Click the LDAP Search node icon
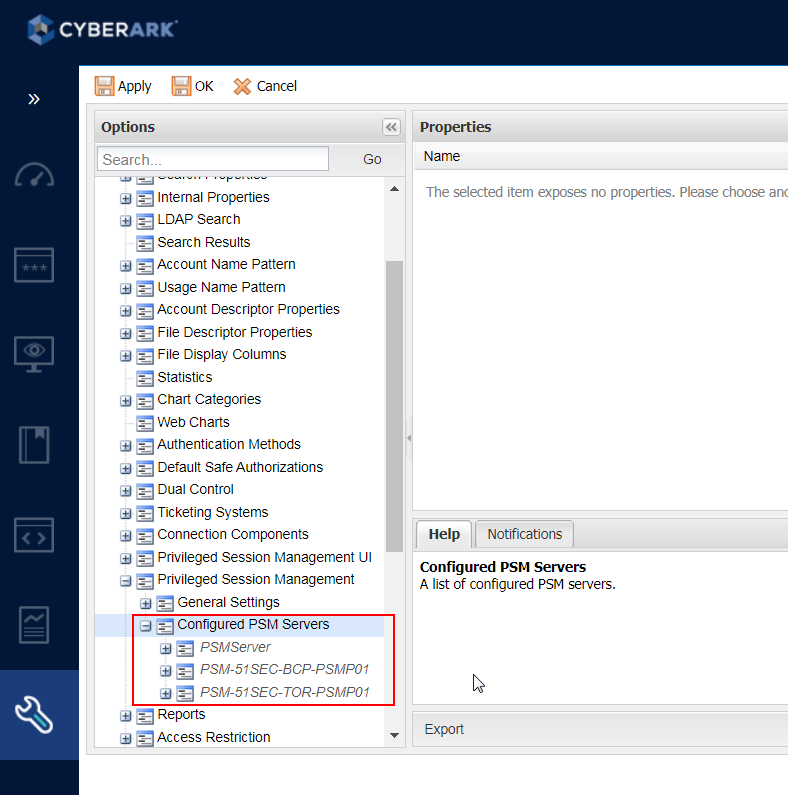 [145, 221]
